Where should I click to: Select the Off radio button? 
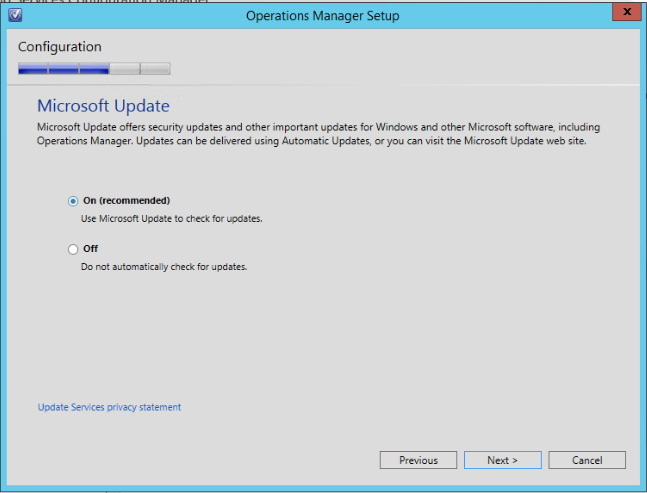[x=73, y=249]
